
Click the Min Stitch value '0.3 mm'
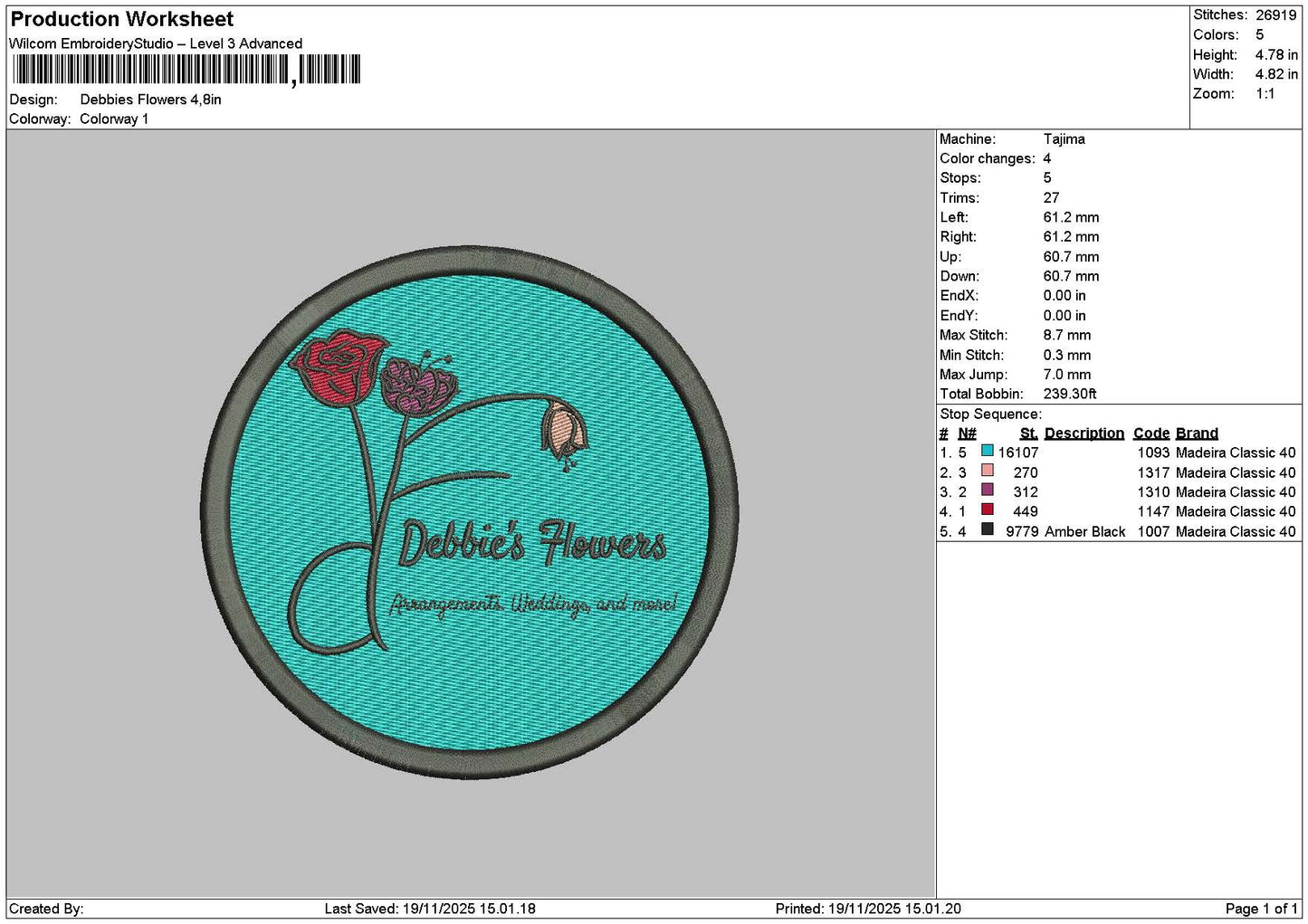pos(1067,355)
